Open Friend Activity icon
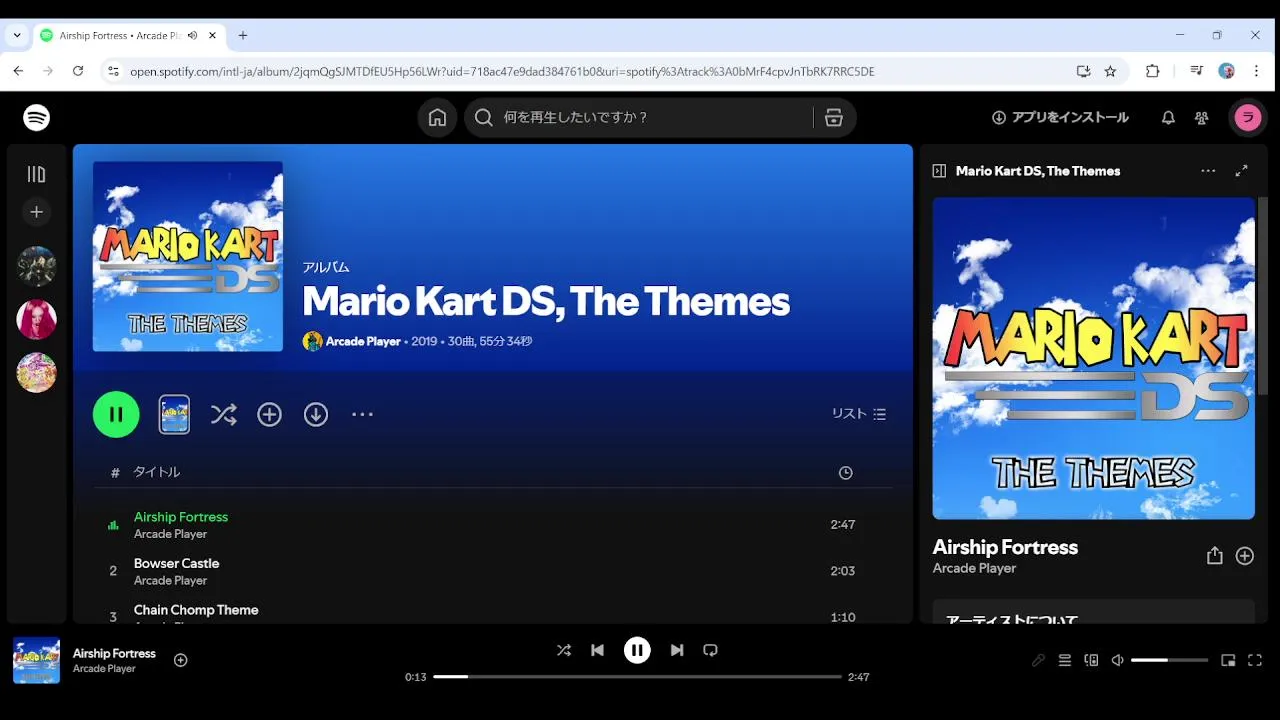The width and height of the screenshot is (1280, 720). (1202, 117)
